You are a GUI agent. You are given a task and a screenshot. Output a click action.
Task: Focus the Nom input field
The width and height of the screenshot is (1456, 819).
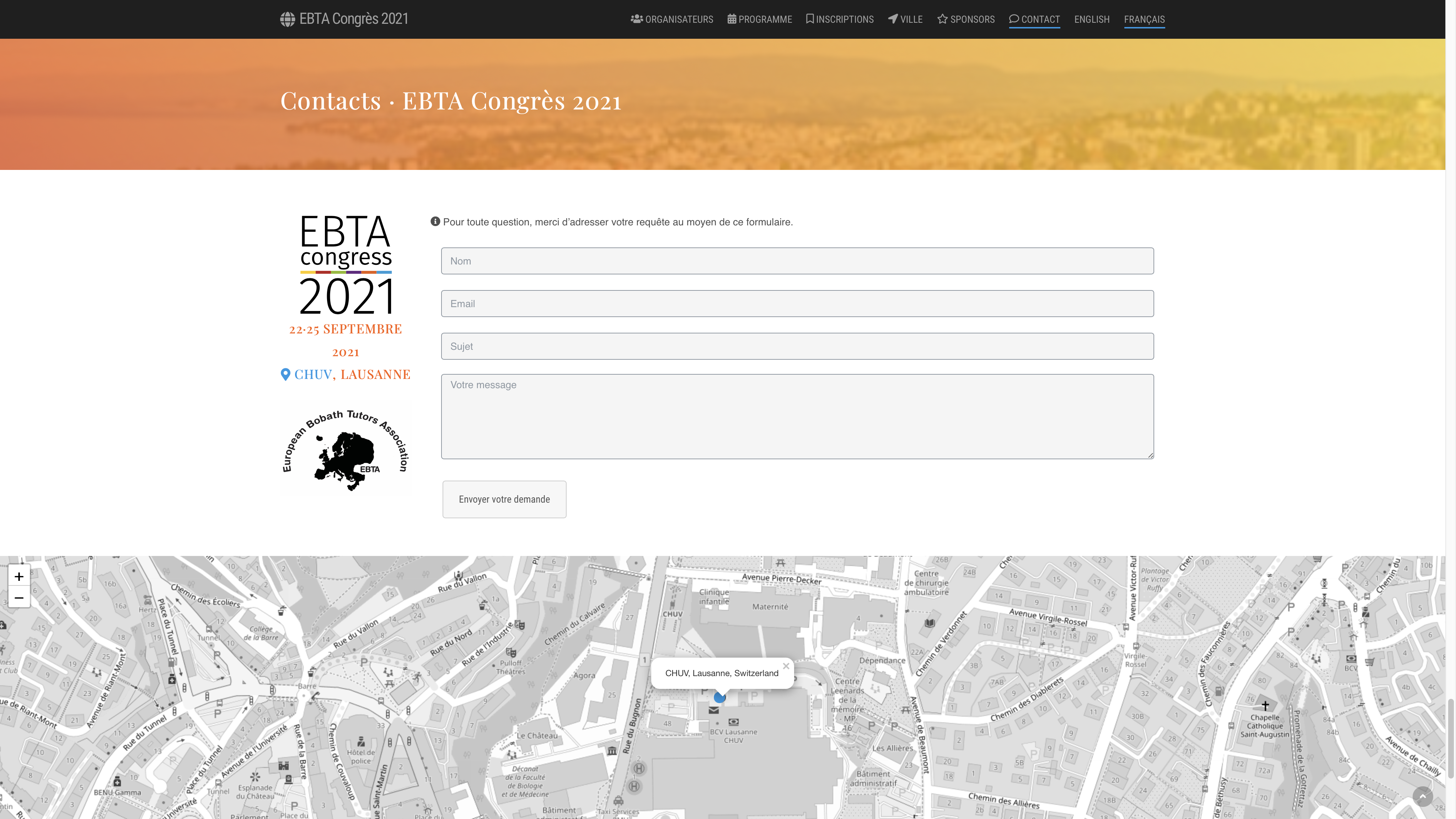click(x=797, y=261)
